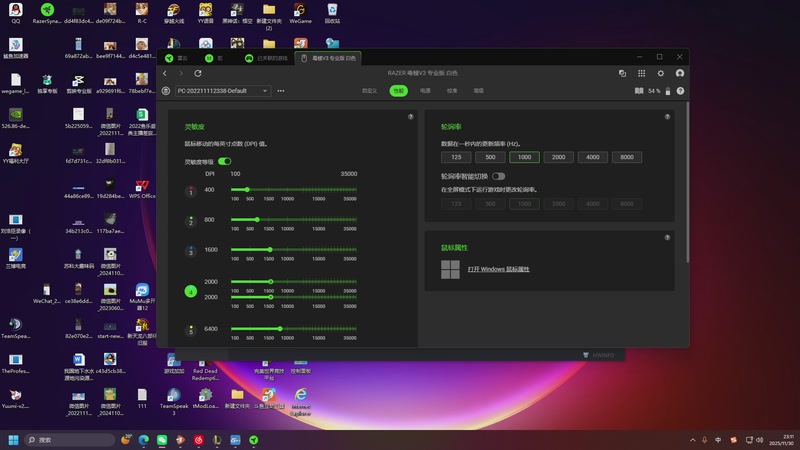Screen dimensions: 800x450
Task: Open help icon in the 鼠标属性 panel
Action: (667, 238)
